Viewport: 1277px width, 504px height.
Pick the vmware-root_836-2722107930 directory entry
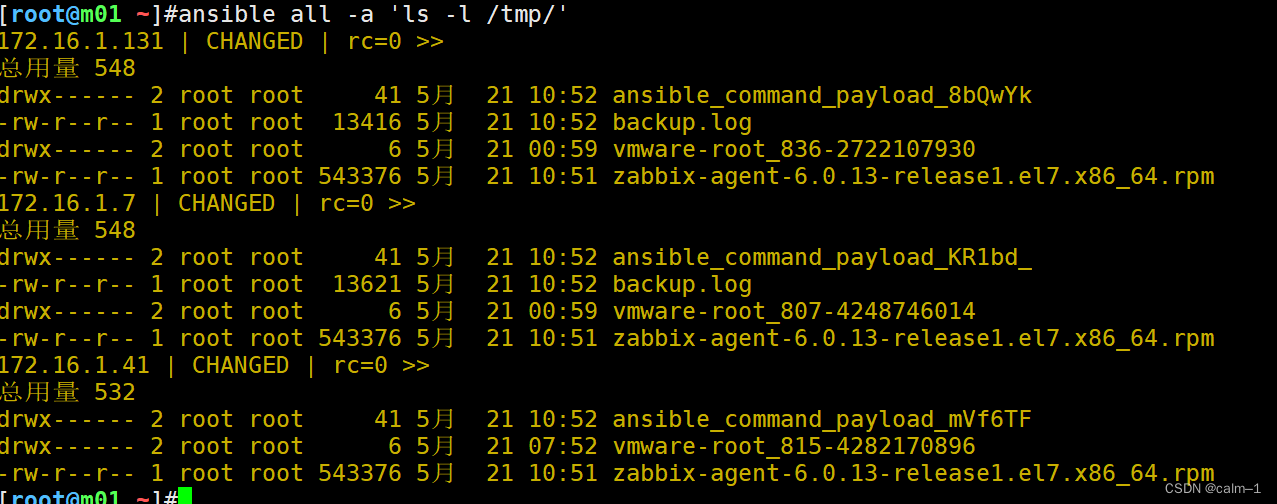pyautogui.click(x=794, y=149)
